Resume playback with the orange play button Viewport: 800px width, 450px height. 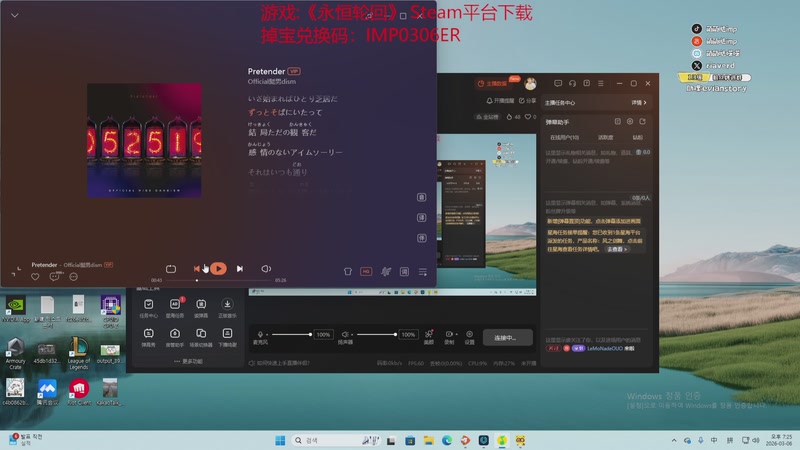point(218,268)
